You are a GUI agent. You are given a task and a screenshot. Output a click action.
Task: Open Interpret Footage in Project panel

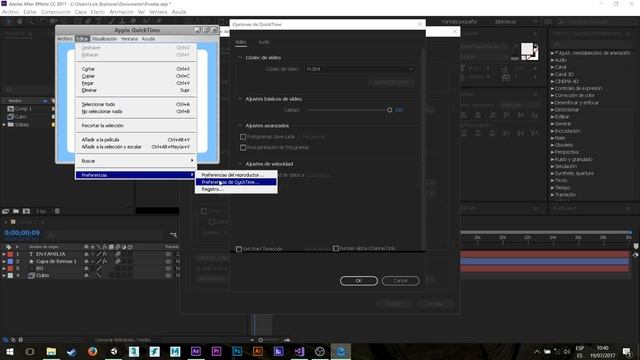[6, 211]
